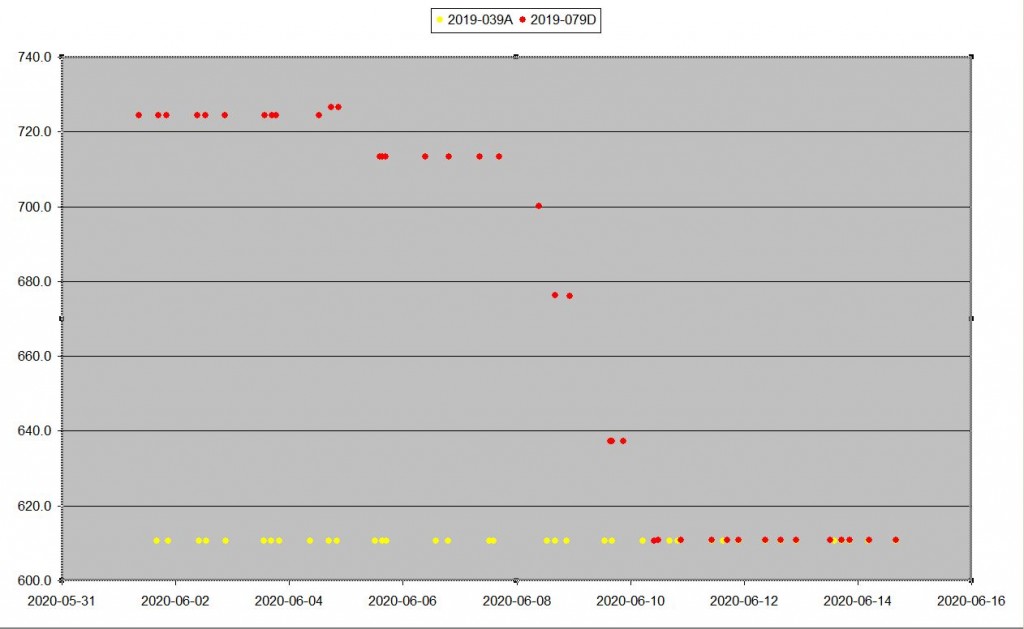Image resolution: width=1024 pixels, height=629 pixels.
Task: Click the bottom-right plot area resize handle
Action: coord(971,579)
